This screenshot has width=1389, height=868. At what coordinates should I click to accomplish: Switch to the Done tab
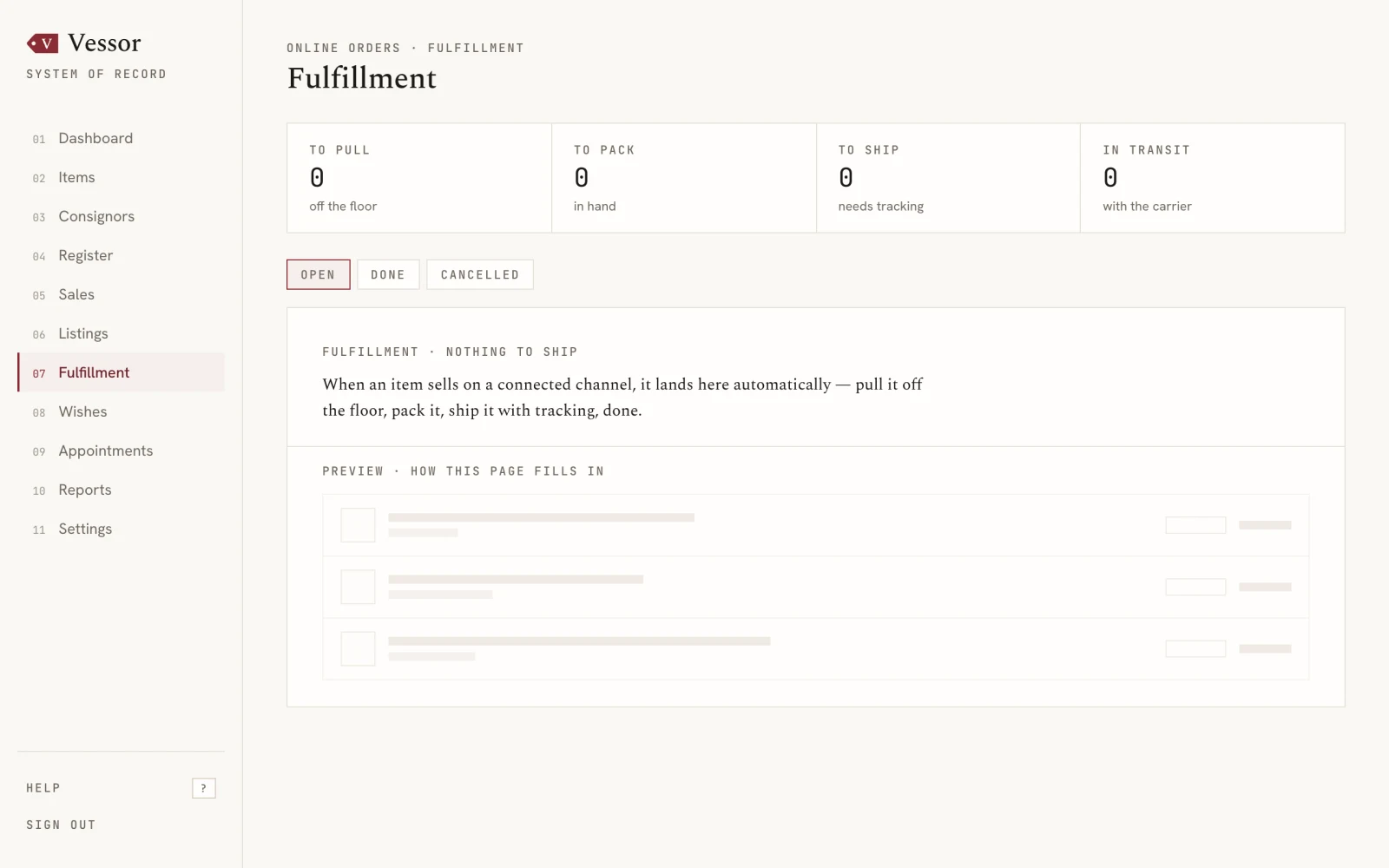(x=388, y=274)
